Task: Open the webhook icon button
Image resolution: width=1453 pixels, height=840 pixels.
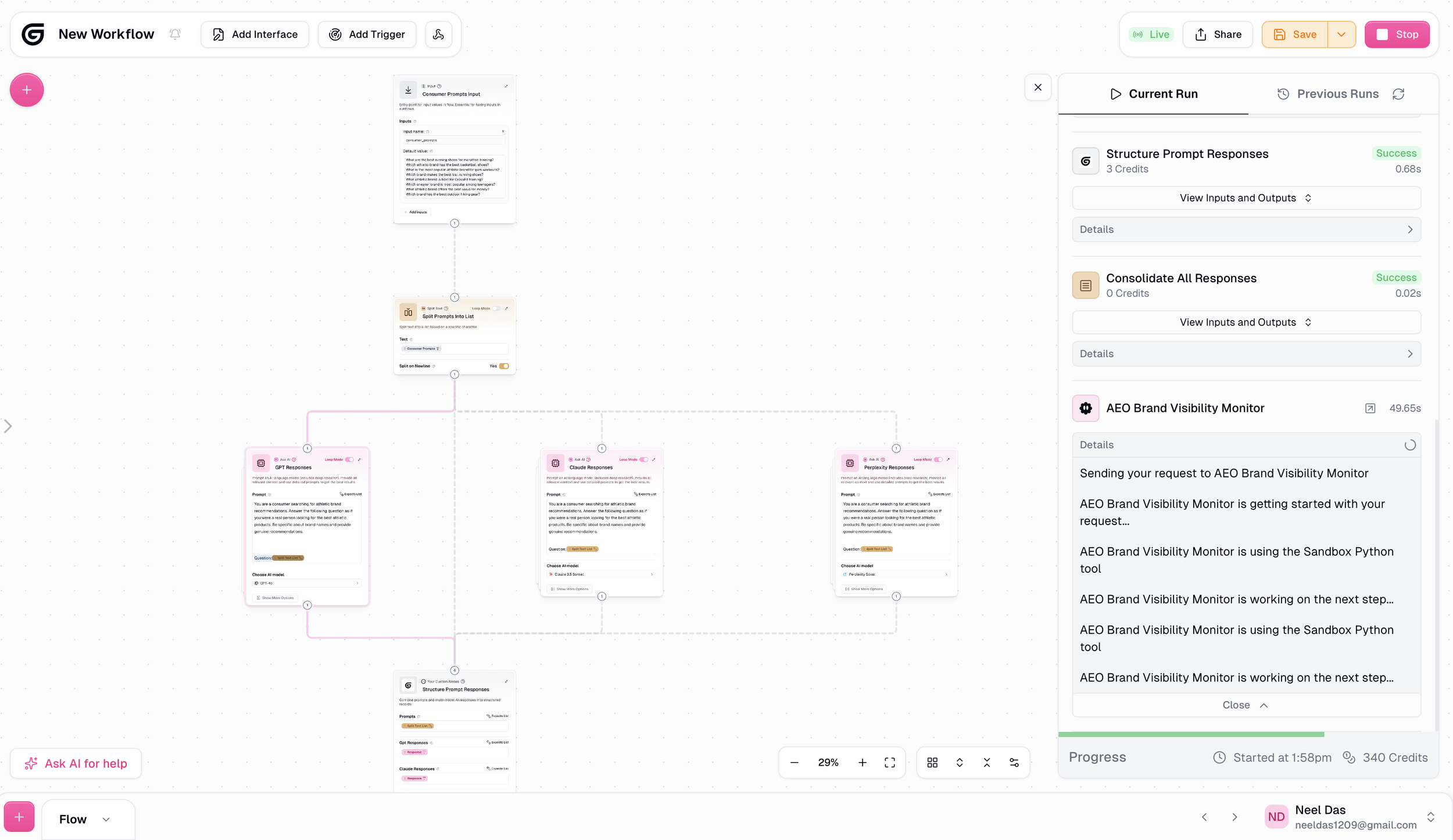Action: point(438,34)
